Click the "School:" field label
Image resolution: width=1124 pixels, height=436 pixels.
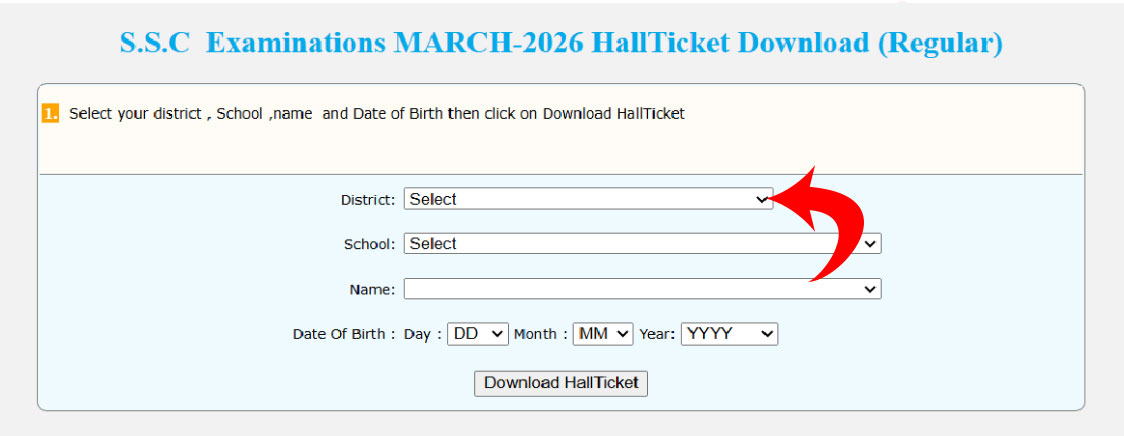(x=370, y=245)
